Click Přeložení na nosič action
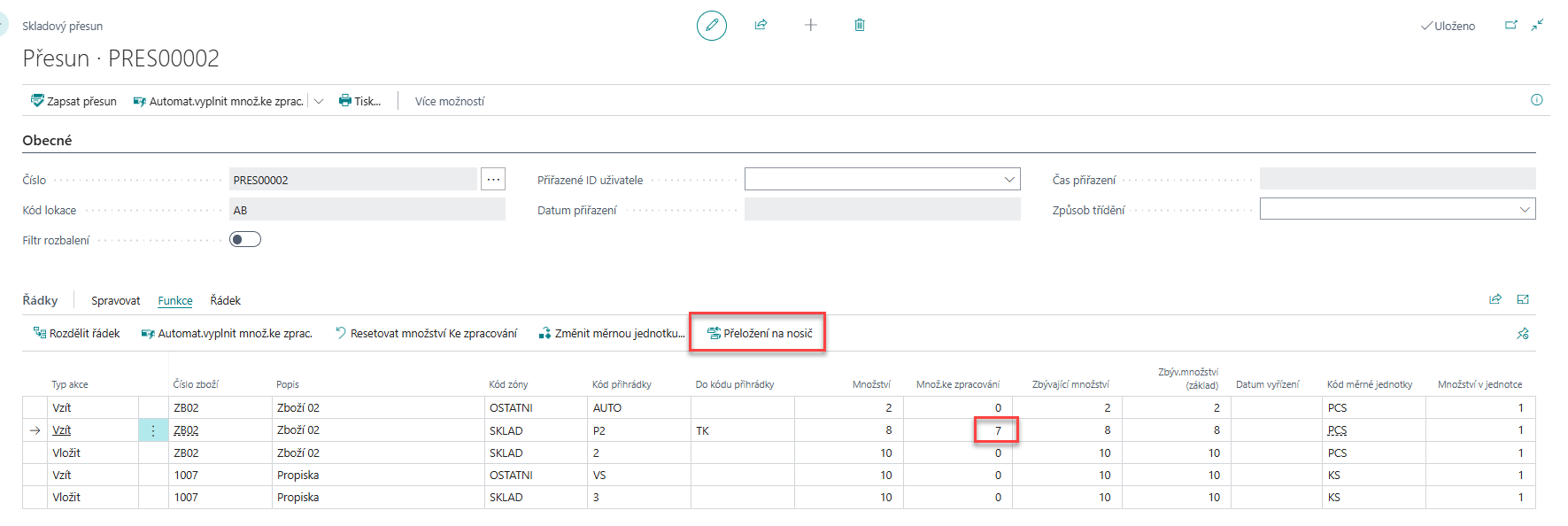1568x526 pixels. (759, 334)
